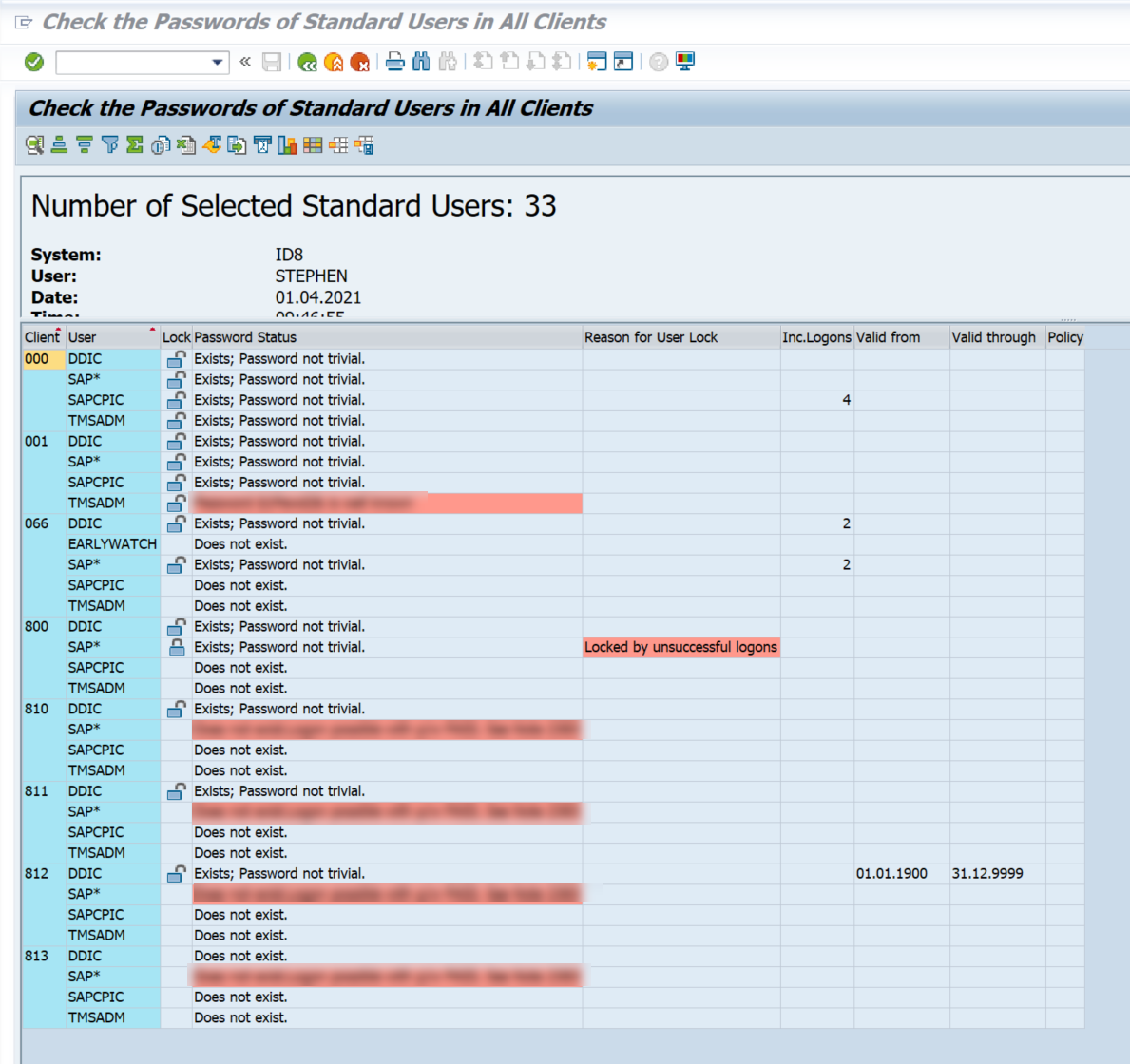Viewport: 1130px width, 1064px height.
Task: Click the Details magnifier icon
Action: (x=35, y=145)
